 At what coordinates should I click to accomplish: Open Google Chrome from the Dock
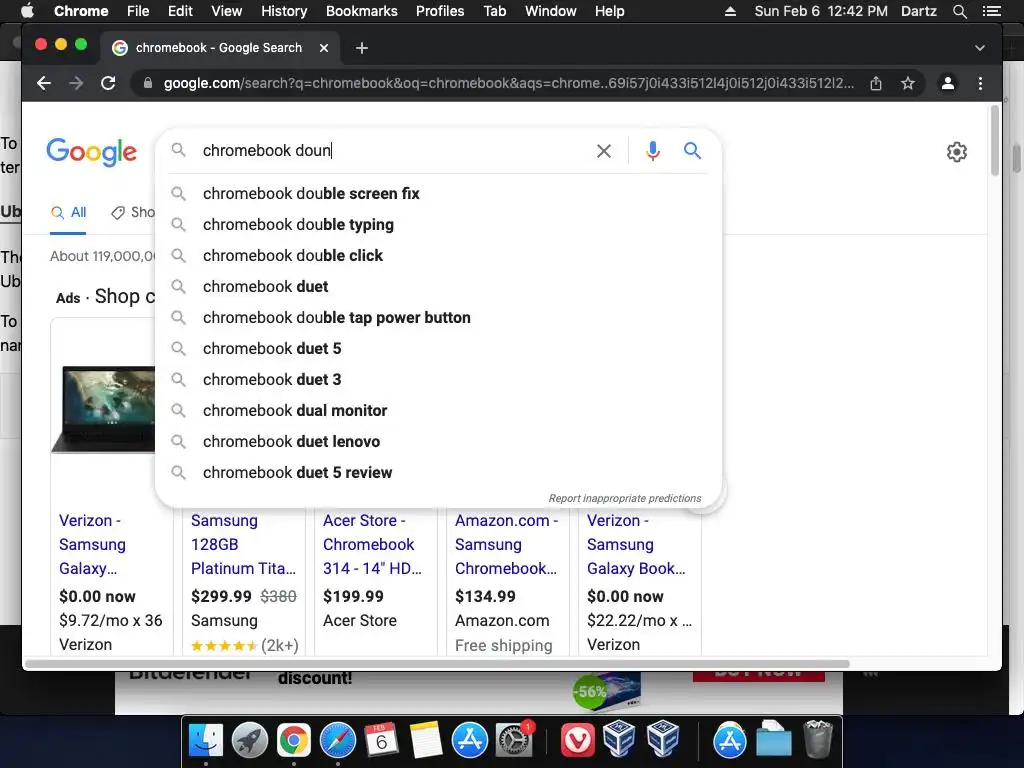pyautogui.click(x=293, y=740)
